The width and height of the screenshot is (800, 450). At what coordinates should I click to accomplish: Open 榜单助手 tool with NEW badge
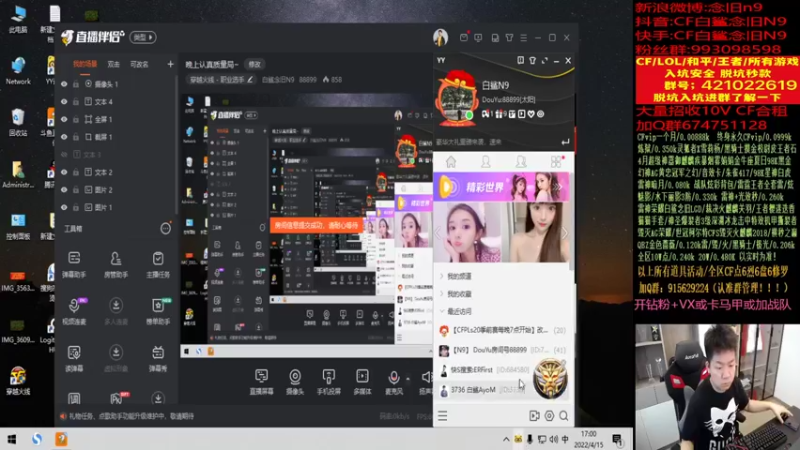point(158,311)
